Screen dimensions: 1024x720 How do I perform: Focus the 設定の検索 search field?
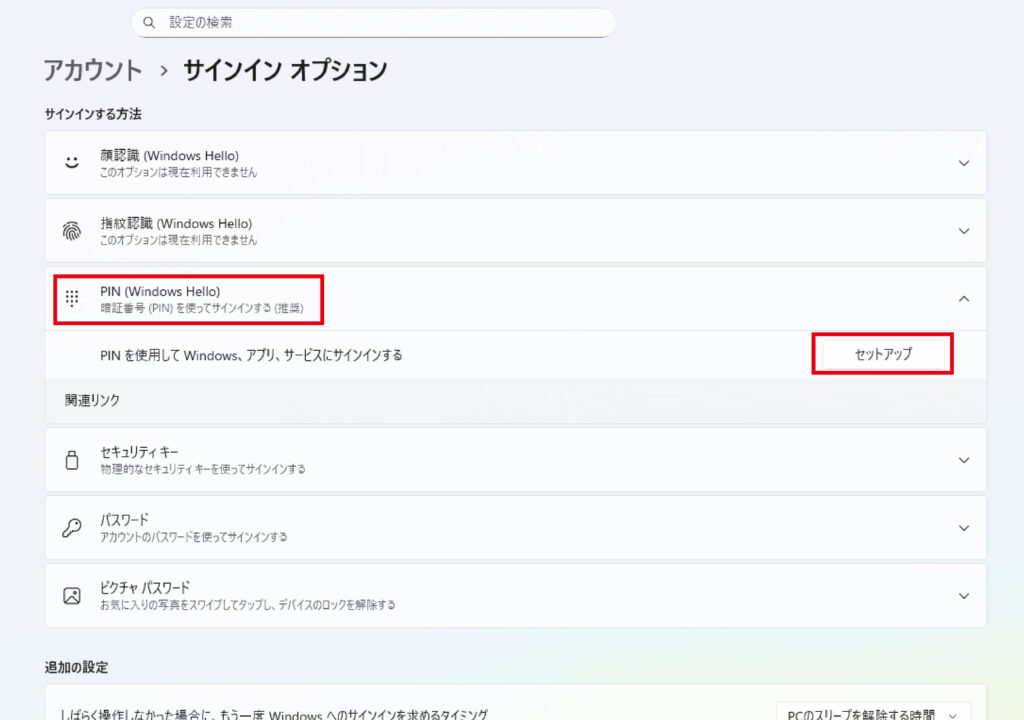pyautogui.click(x=380, y=22)
